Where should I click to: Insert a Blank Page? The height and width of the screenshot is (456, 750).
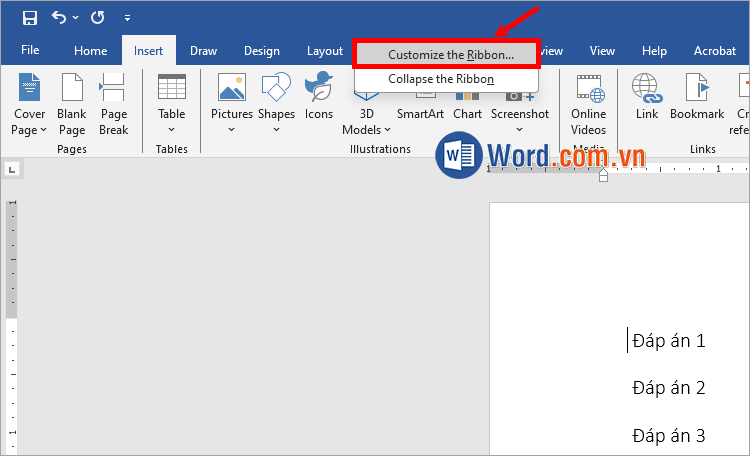tap(72, 104)
